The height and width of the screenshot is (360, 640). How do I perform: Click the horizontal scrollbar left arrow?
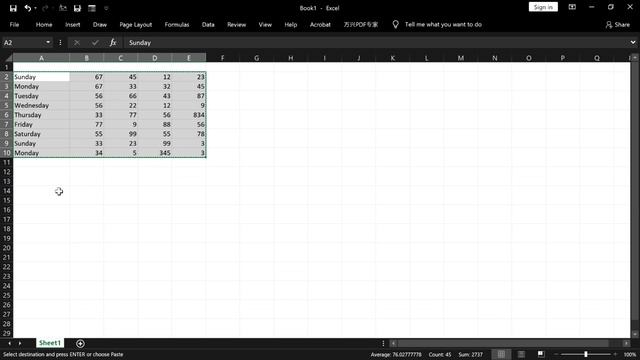tap(393, 343)
